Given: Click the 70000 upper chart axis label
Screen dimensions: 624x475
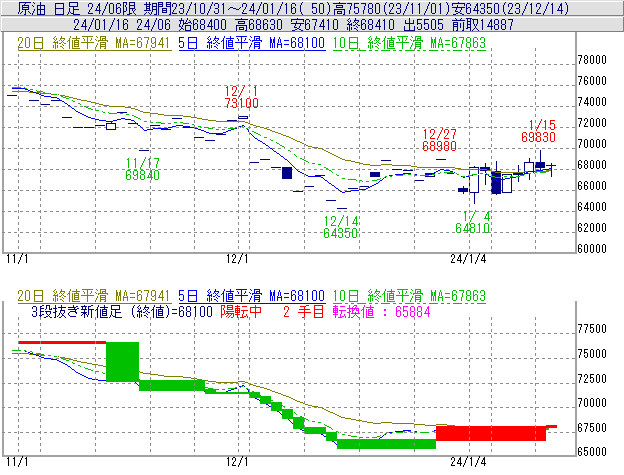Looking at the screenshot, I should coord(592,144).
